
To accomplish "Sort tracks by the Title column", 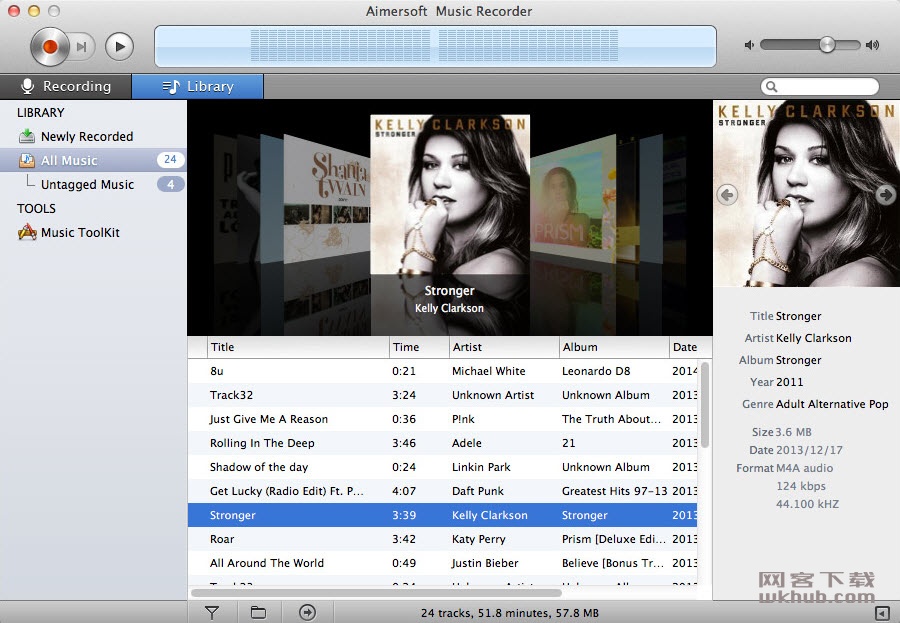I will (x=298, y=347).
